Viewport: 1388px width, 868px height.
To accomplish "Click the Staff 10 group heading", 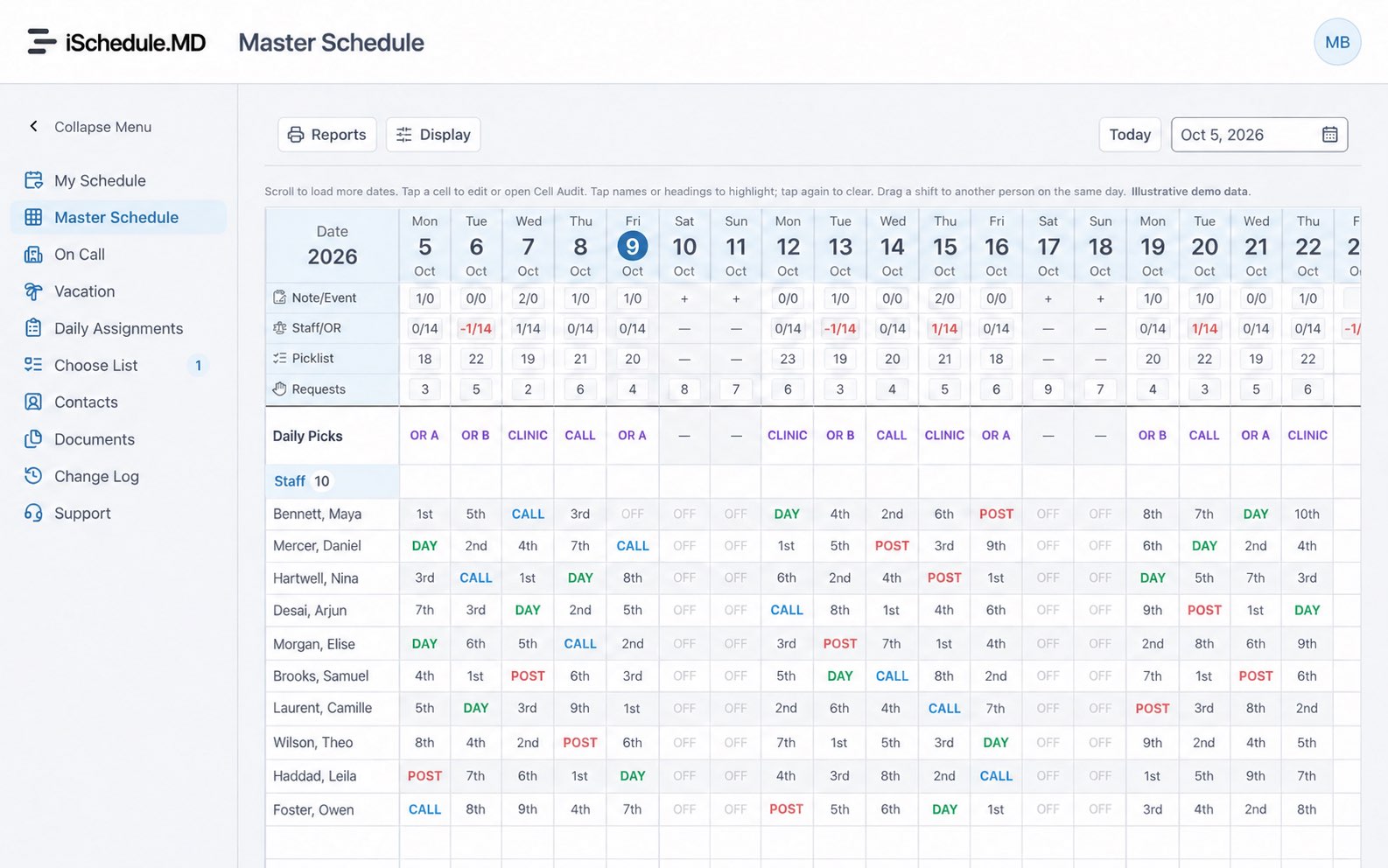I will coord(332,481).
